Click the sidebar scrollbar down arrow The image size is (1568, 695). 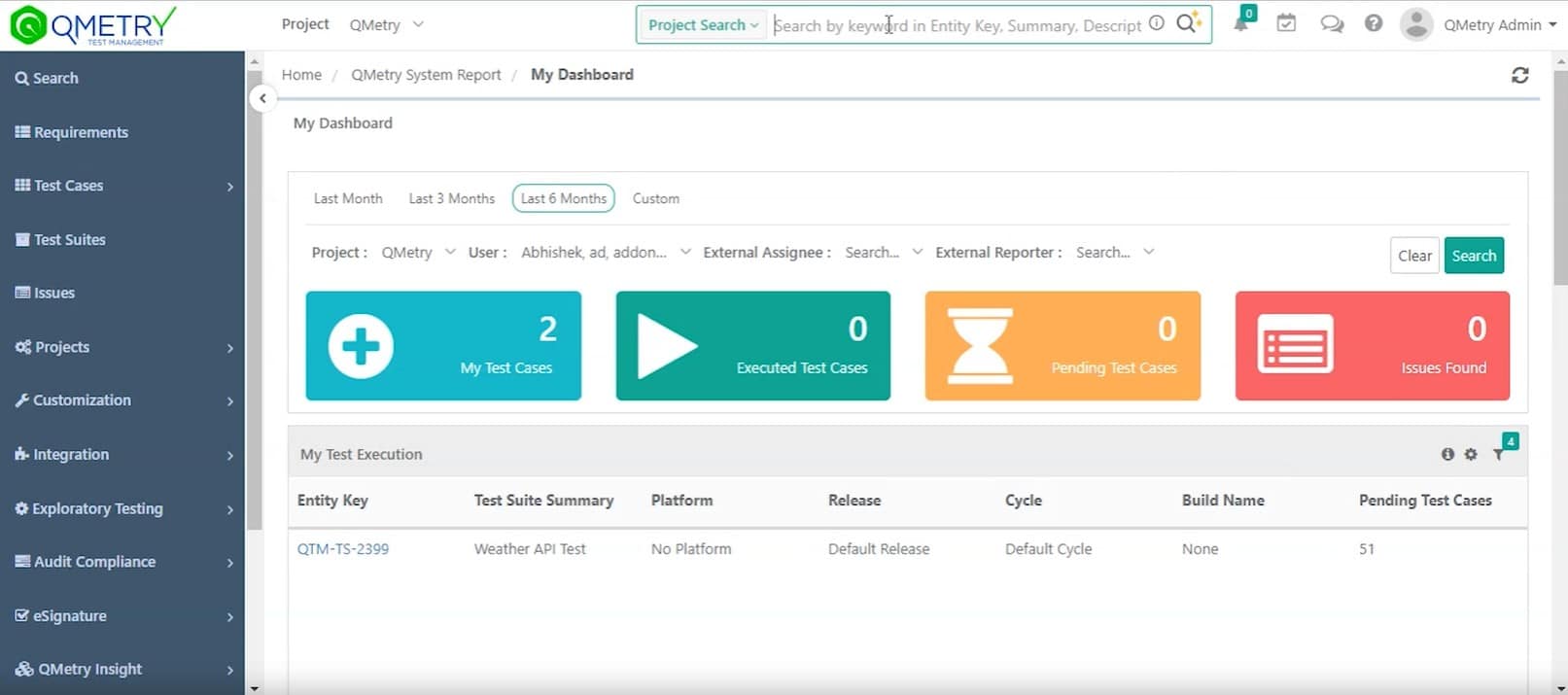click(254, 688)
